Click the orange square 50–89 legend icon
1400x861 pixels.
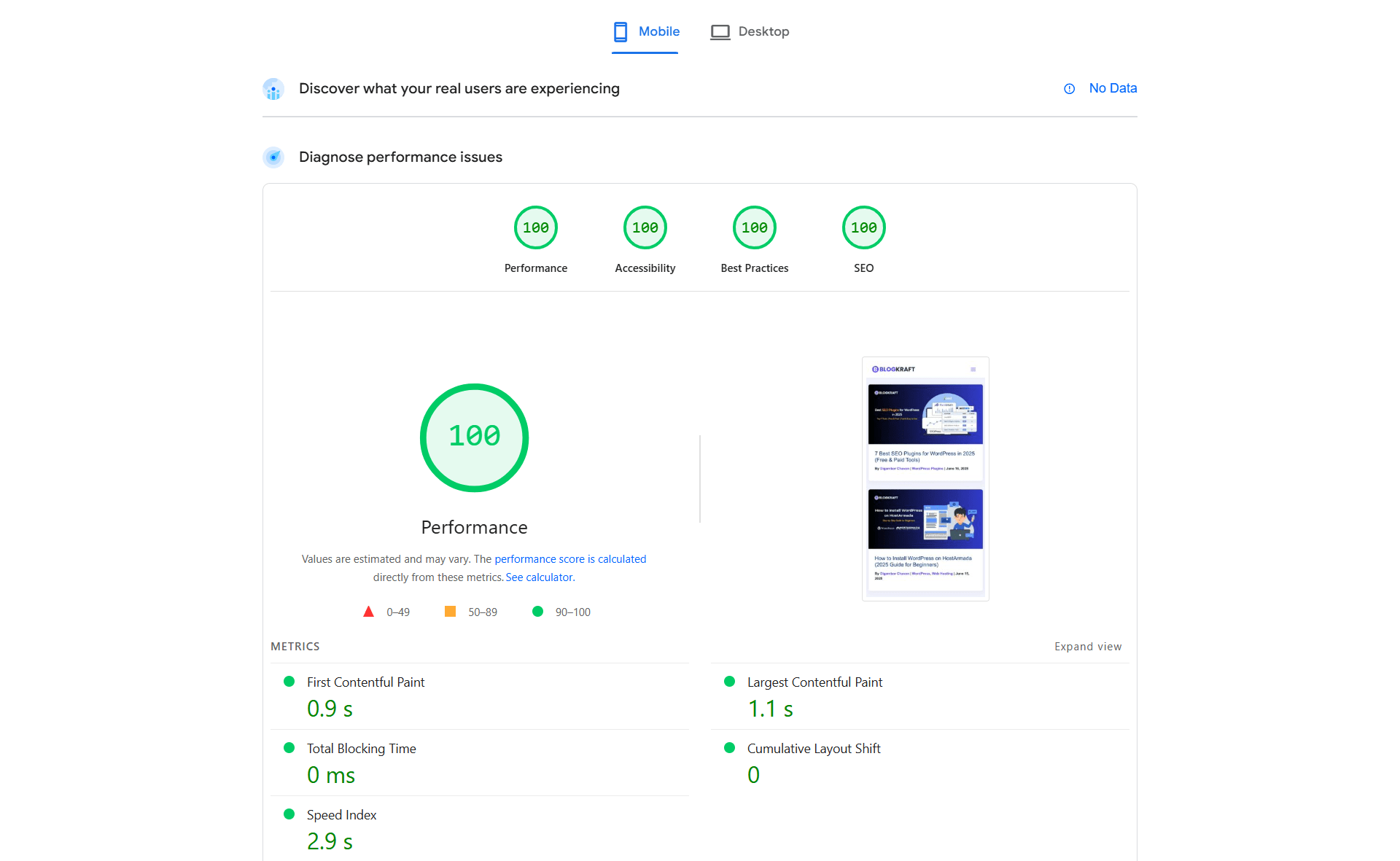(451, 612)
